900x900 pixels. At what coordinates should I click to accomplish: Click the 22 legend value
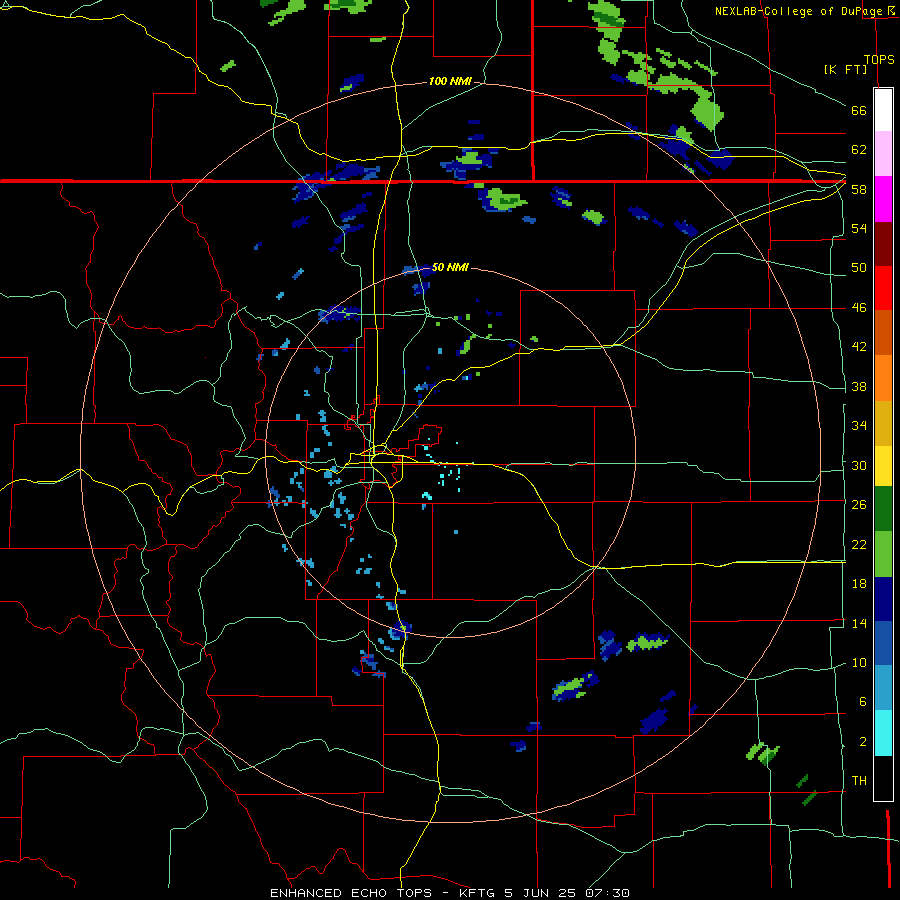859,544
